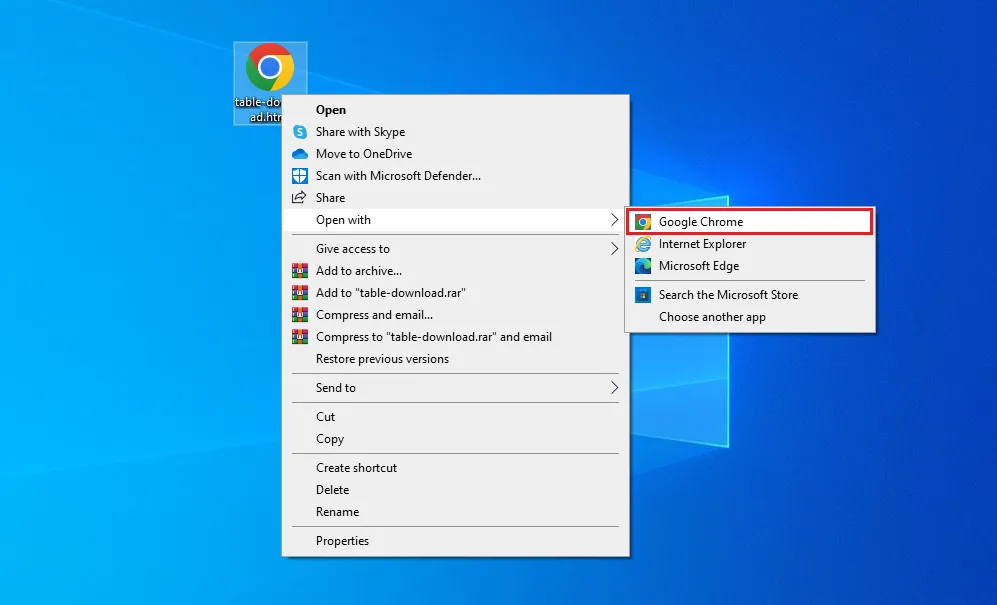Viewport: 997px width, 605px height.
Task: Click the Internet Explorer icon
Action: point(643,244)
